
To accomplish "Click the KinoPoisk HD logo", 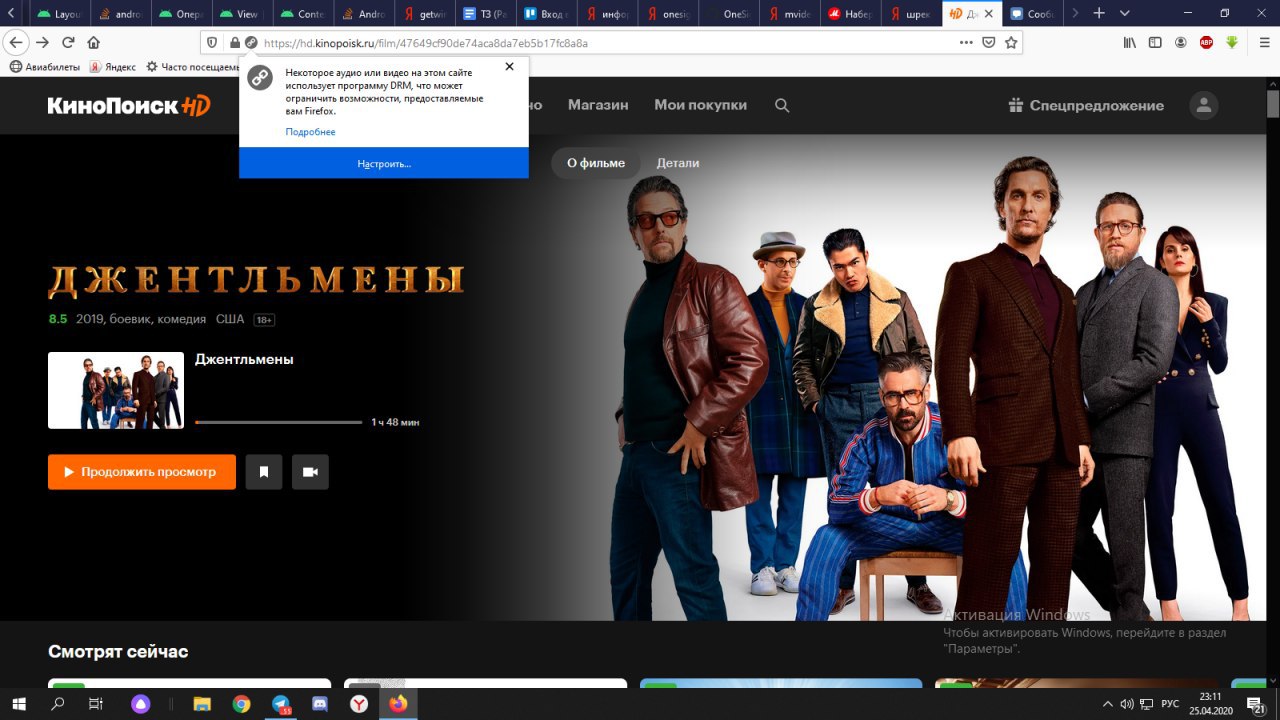I will point(129,106).
